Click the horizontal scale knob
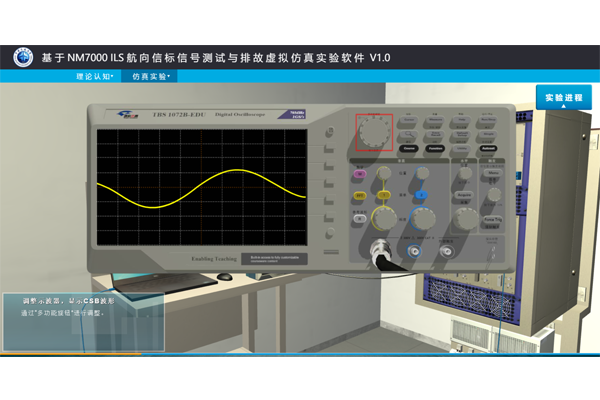The image size is (600, 400). click(465, 216)
